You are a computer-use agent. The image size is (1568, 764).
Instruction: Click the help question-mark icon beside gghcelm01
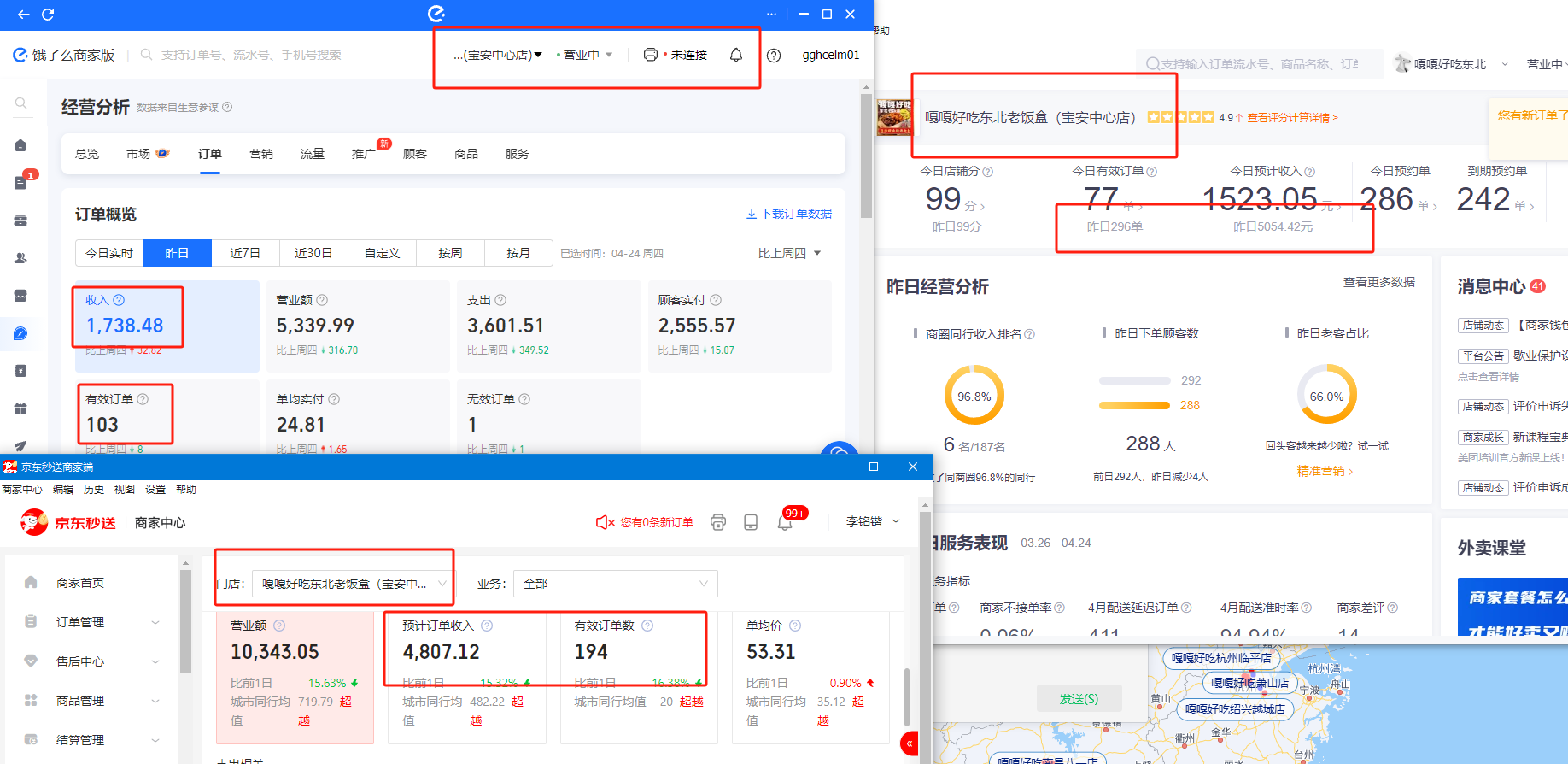(774, 56)
